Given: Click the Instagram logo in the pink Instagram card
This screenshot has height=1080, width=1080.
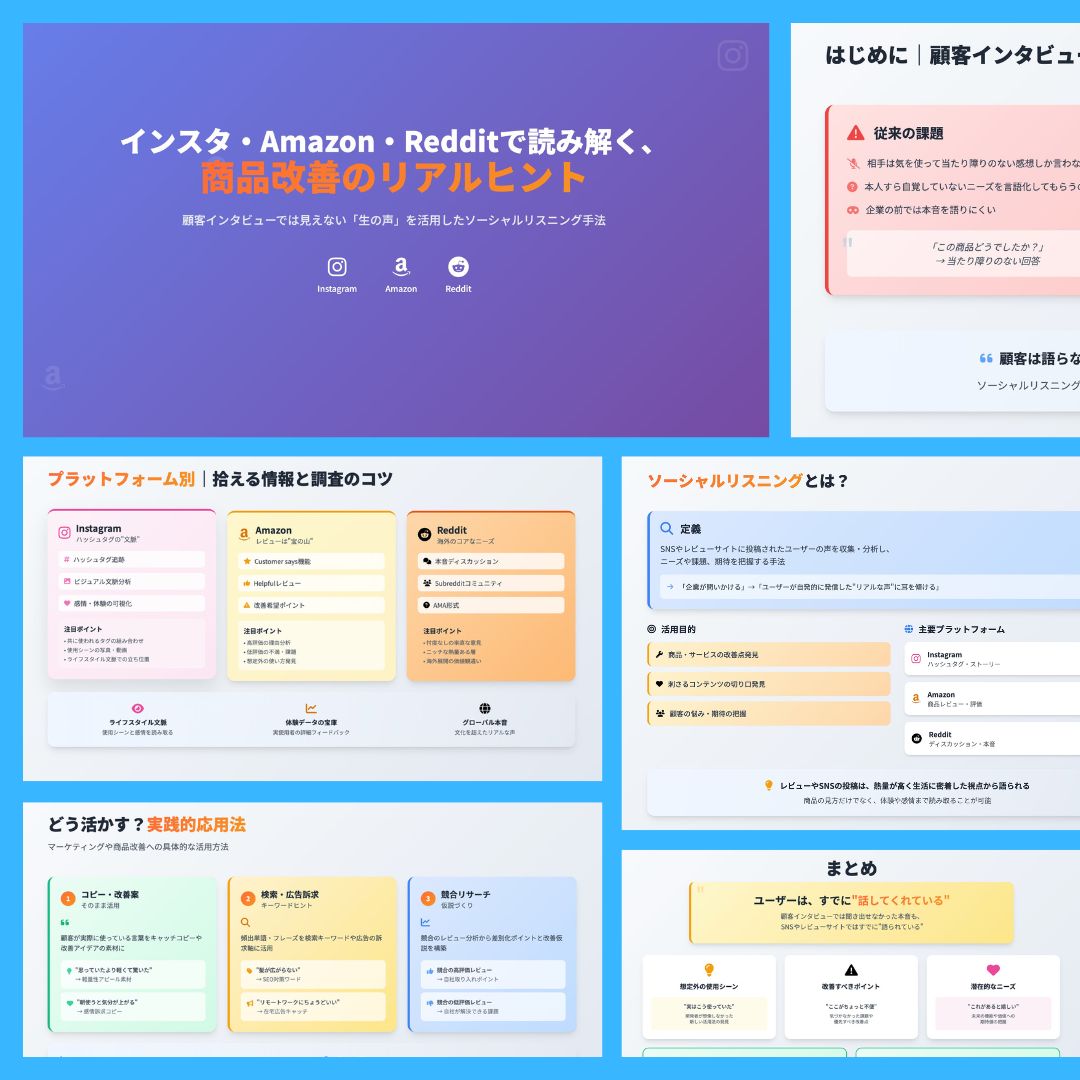Looking at the screenshot, I should coord(64,532).
